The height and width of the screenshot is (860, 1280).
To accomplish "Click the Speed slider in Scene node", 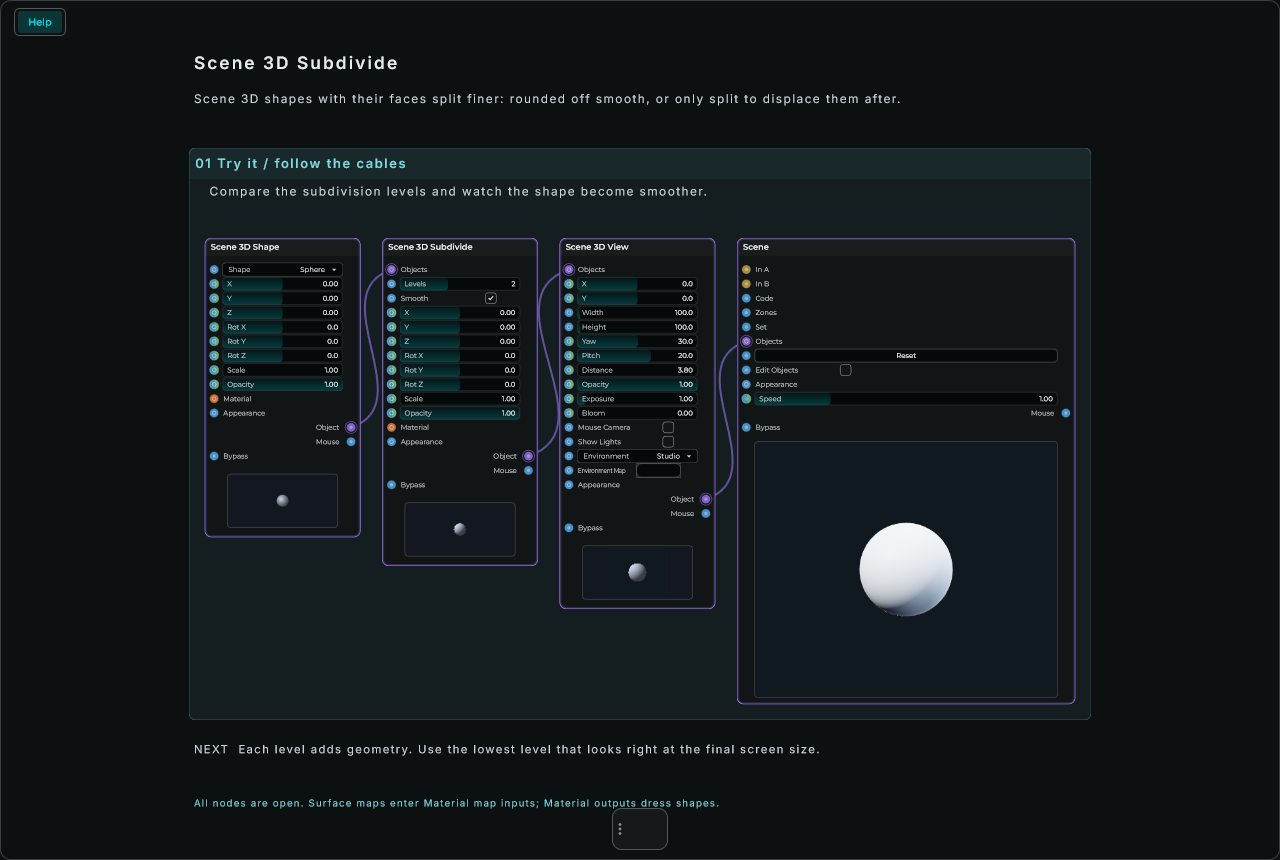I will 906,399.
